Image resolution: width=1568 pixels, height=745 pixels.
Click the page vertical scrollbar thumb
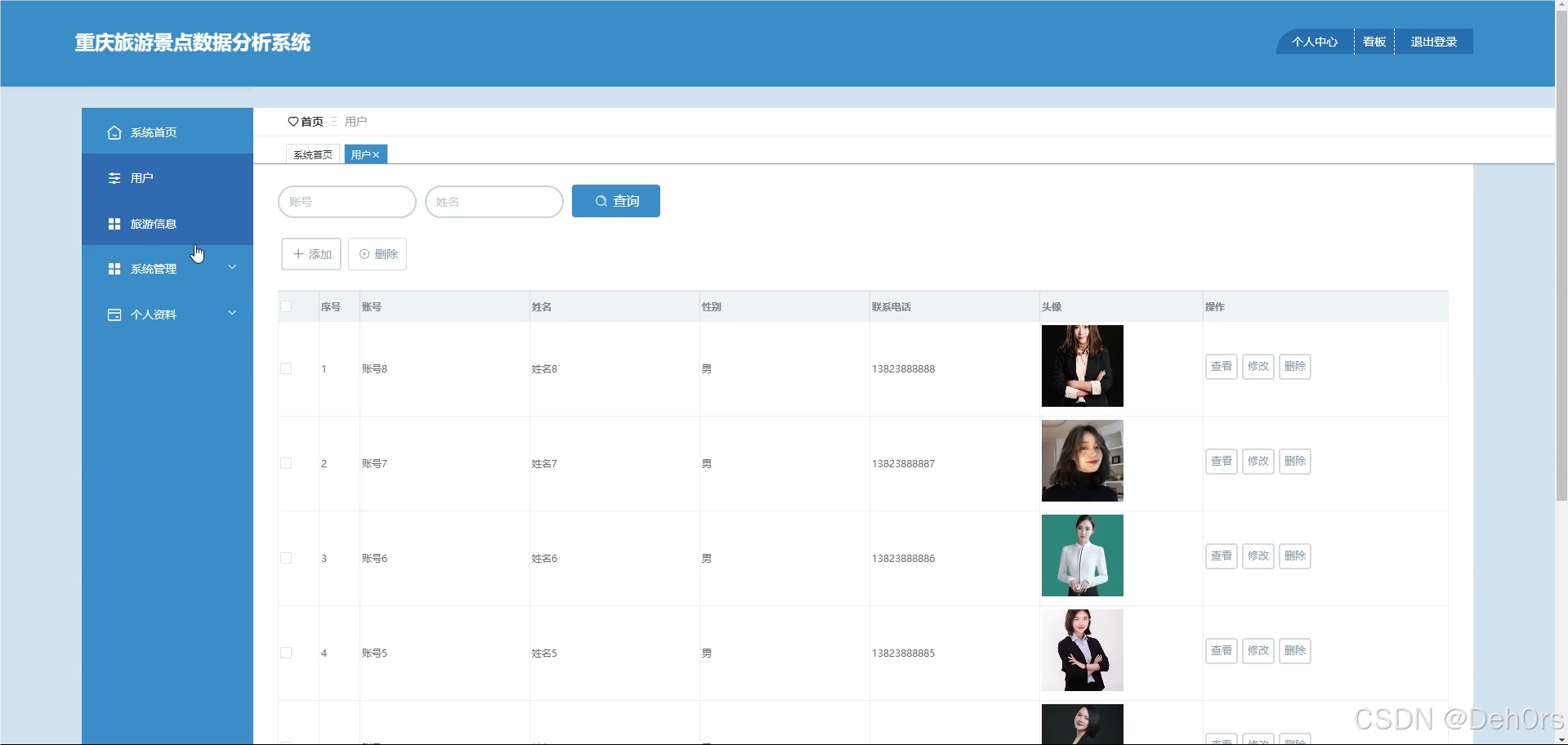(1561, 257)
